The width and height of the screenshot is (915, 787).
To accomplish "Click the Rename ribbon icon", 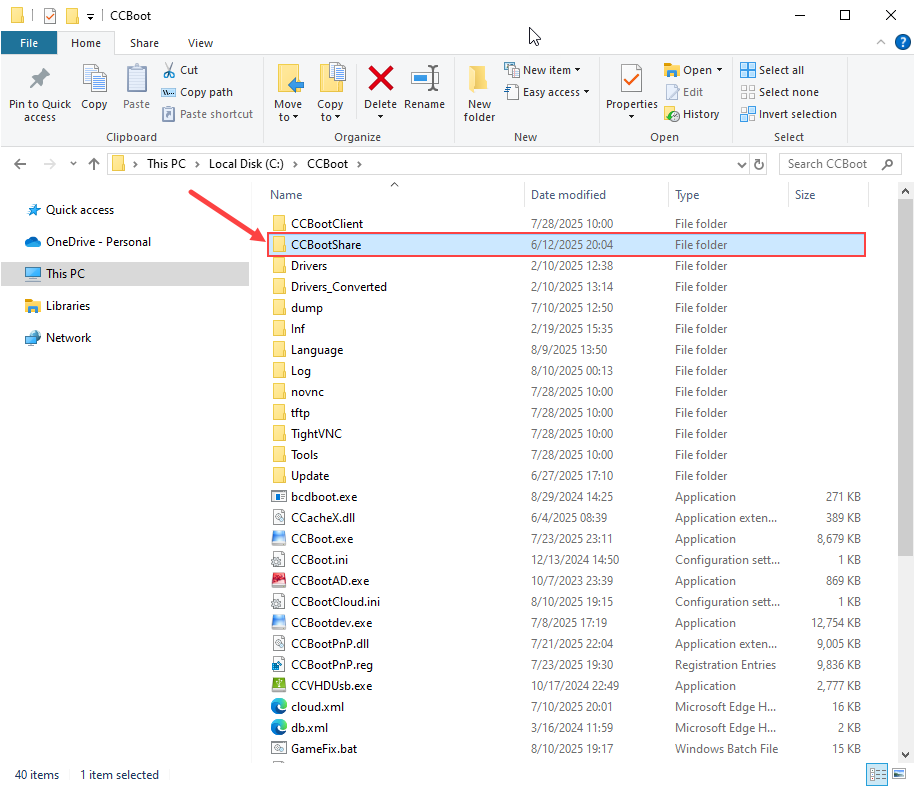I will tap(425, 80).
